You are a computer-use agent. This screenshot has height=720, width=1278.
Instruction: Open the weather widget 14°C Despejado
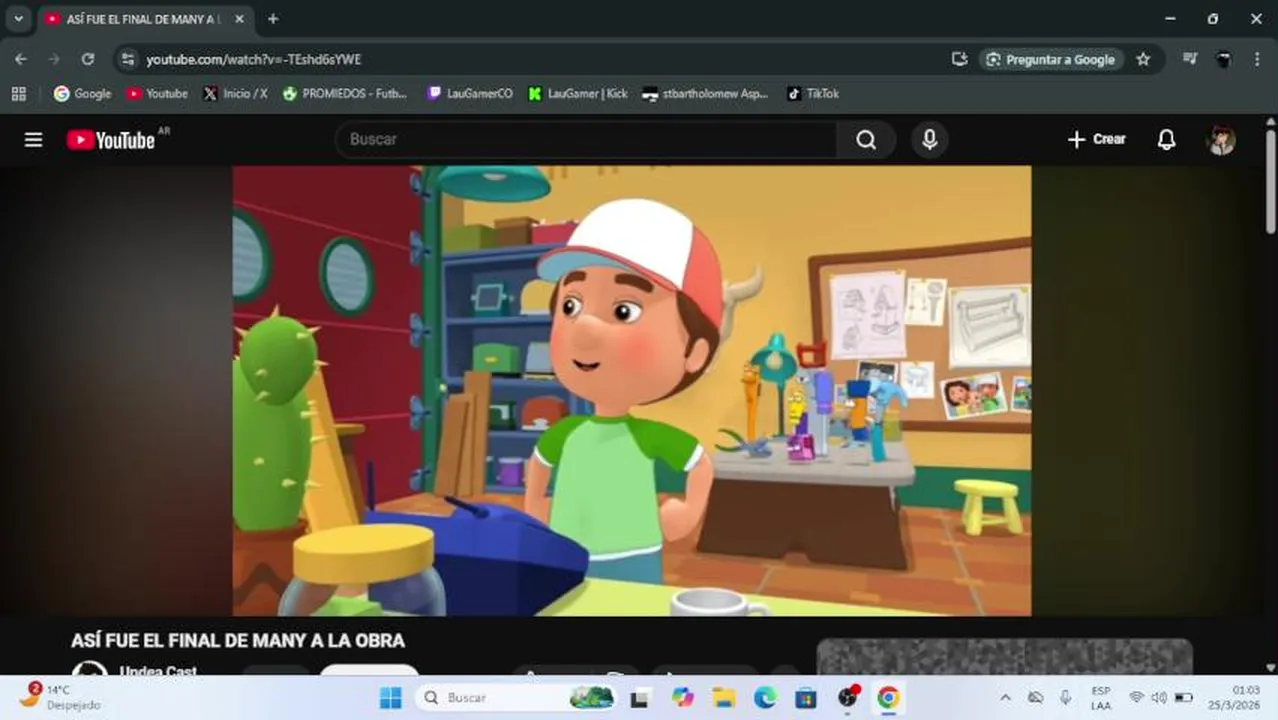[60, 697]
